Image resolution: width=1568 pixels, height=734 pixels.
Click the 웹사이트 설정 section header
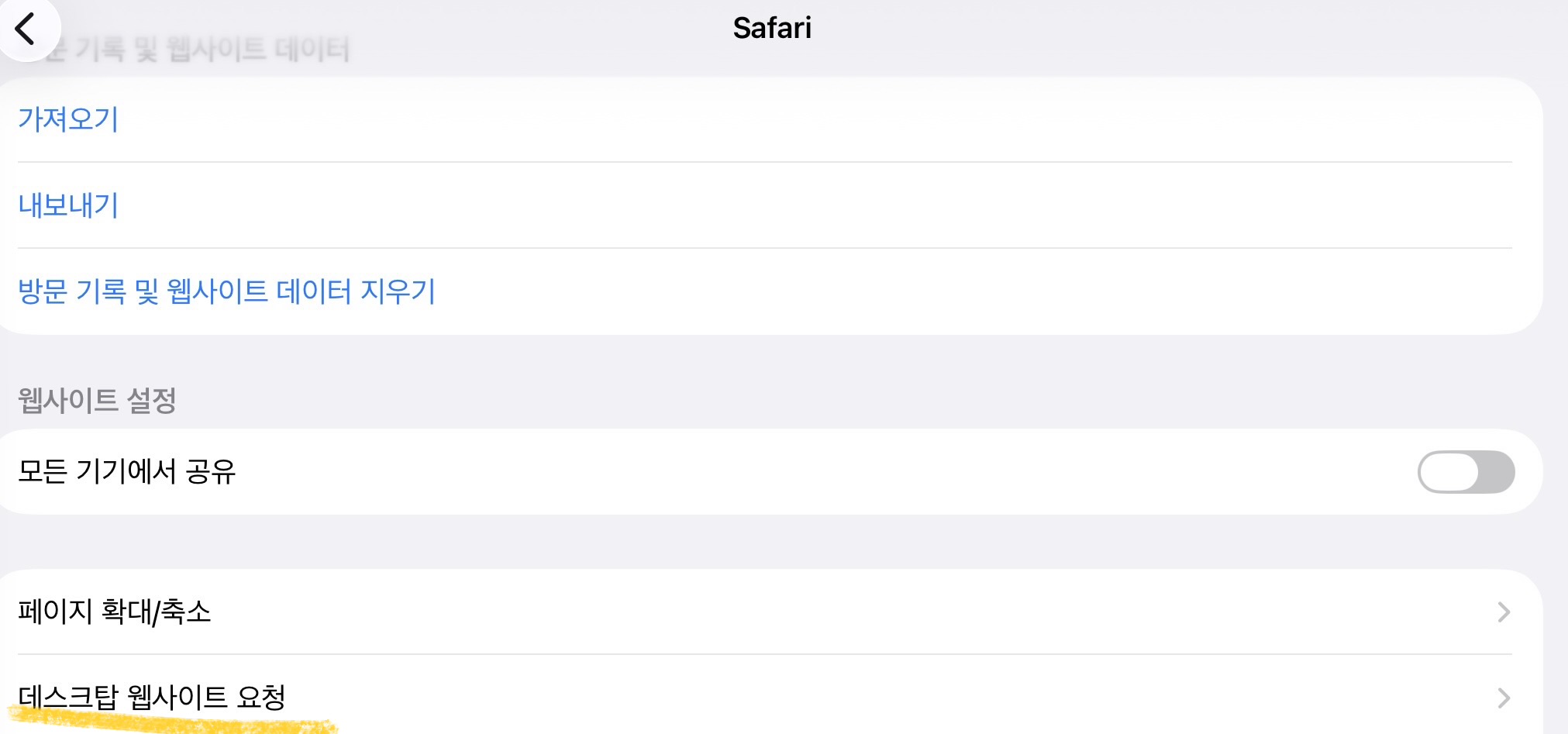98,400
